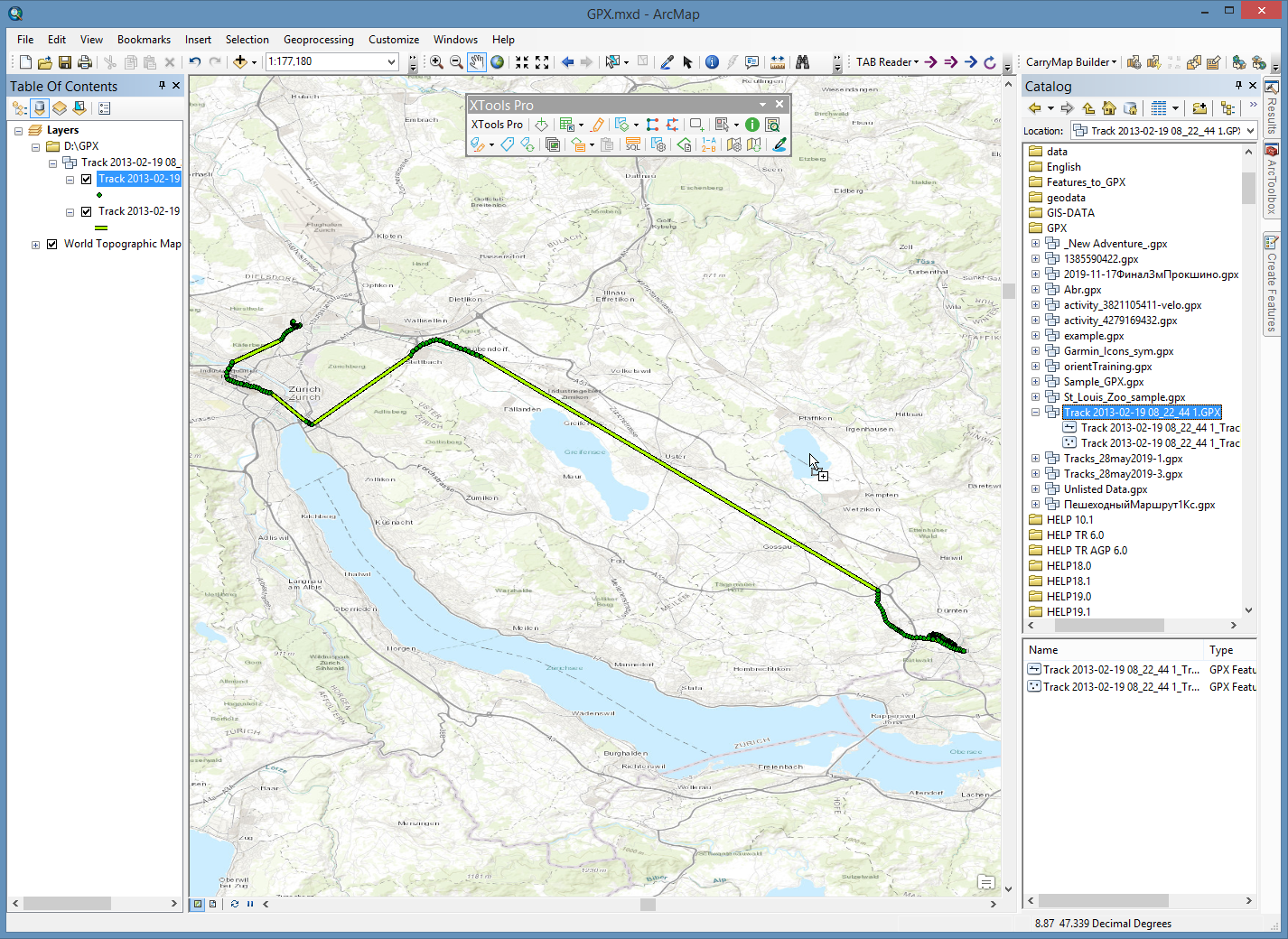This screenshot has width=1288, height=939.
Task: Select GIS-DATA folder in Catalog
Action: coord(1070,213)
